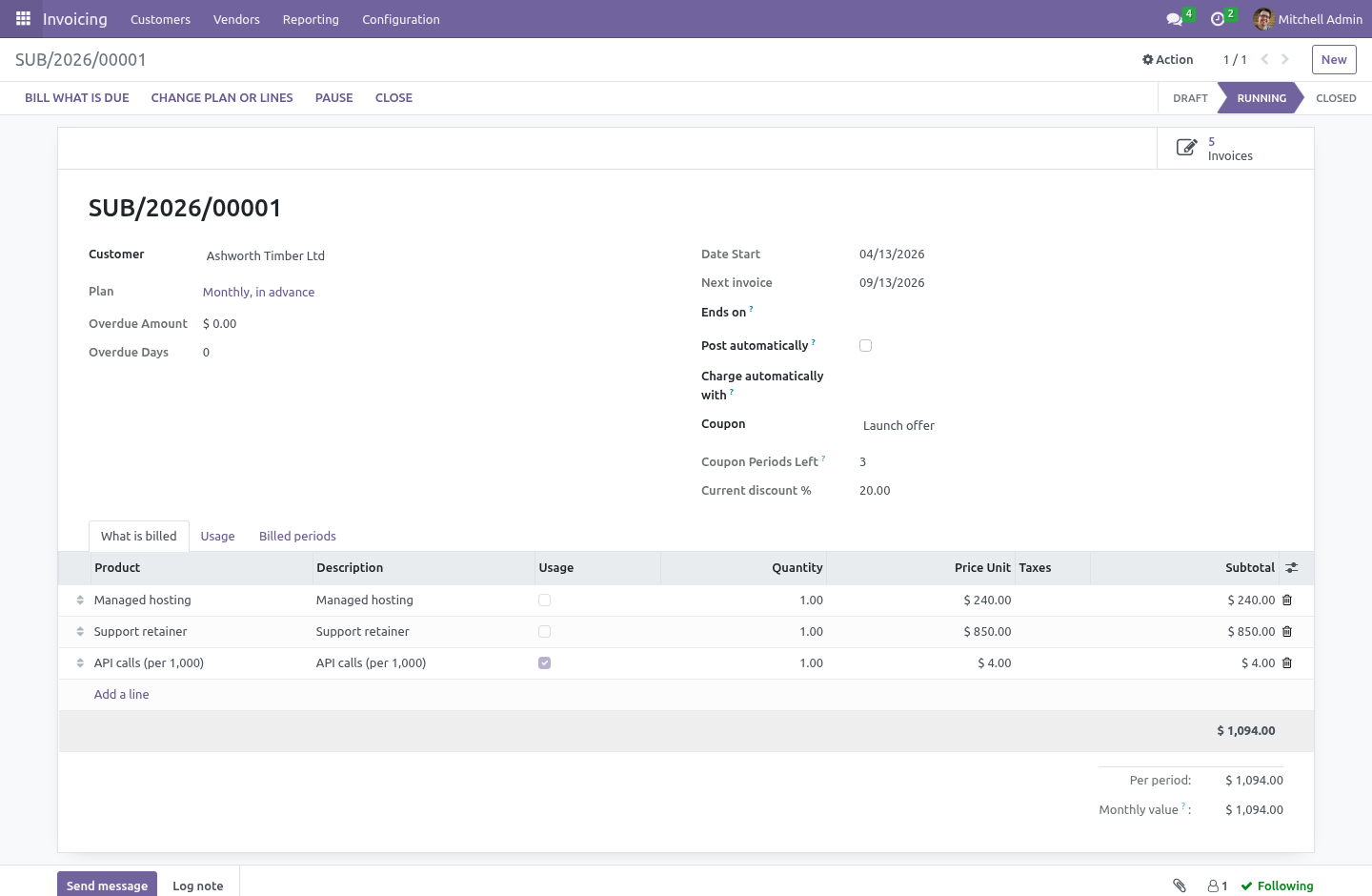This screenshot has height=896, width=1372.
Task: Grab drag handle of Support retainer row
Action: click(x=80, y=632)
